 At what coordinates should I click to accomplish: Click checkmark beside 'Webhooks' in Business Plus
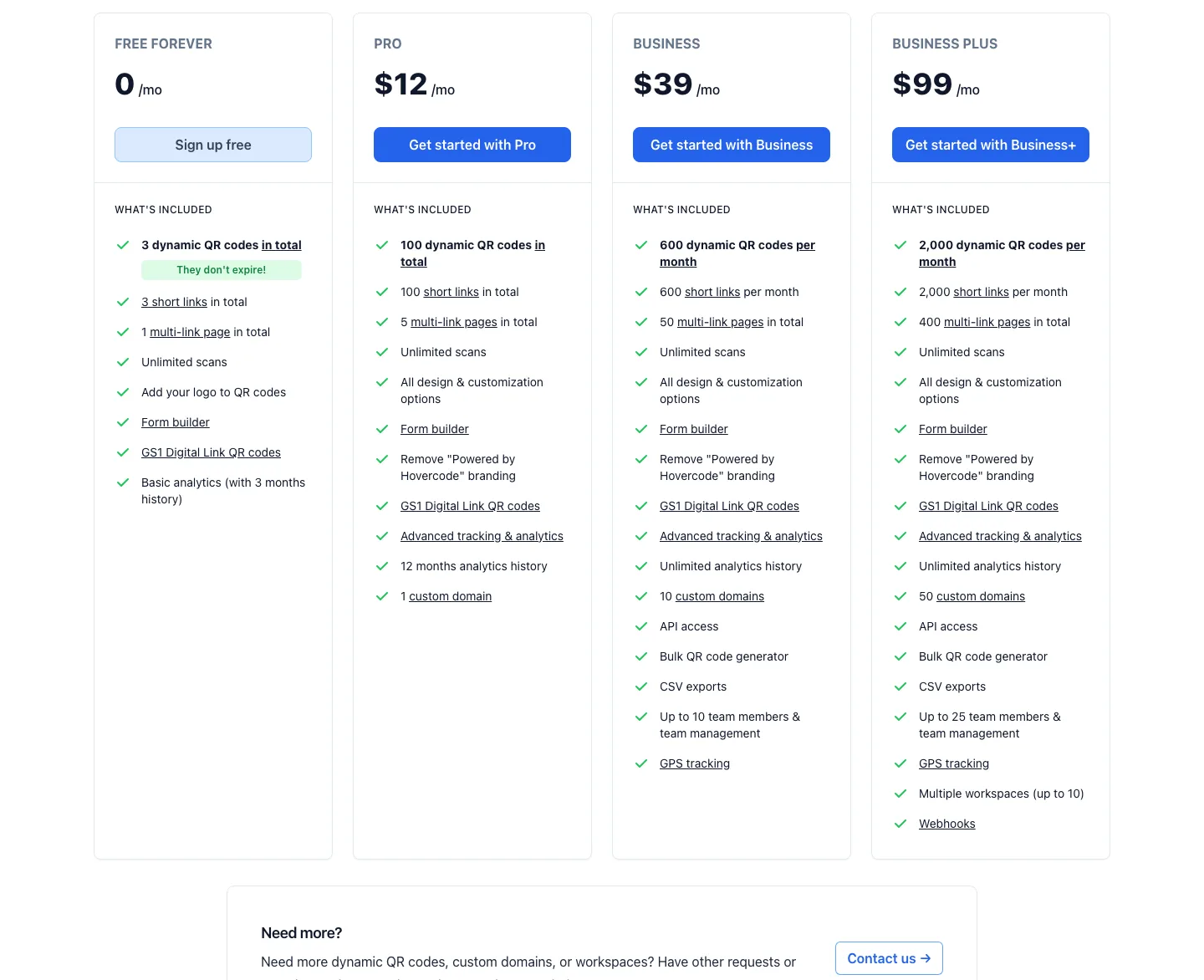click(900, 824)
